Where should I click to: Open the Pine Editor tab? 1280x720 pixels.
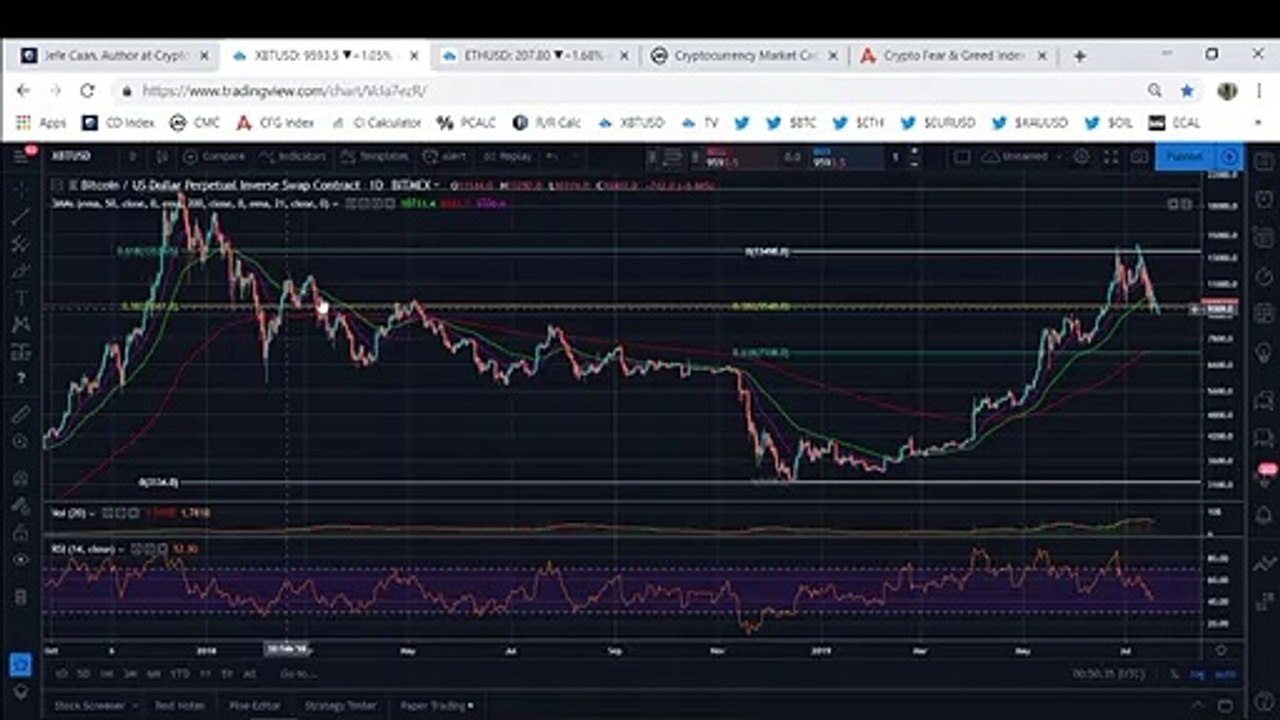(255, 705)
